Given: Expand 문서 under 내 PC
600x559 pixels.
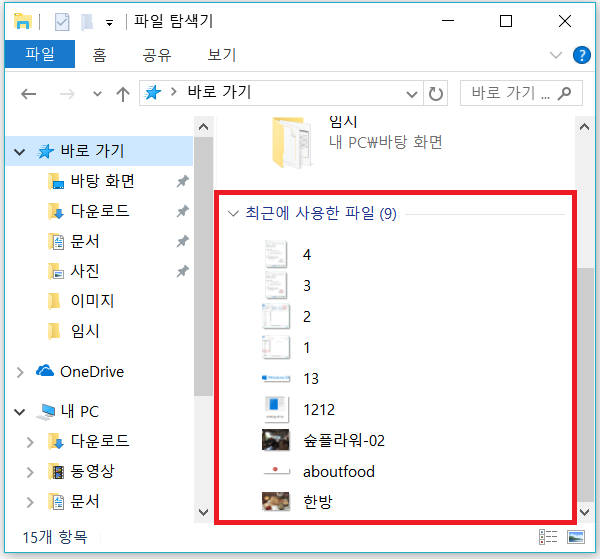Looking at the screenshot, I should pyautogui.click(x=30, y=502).
